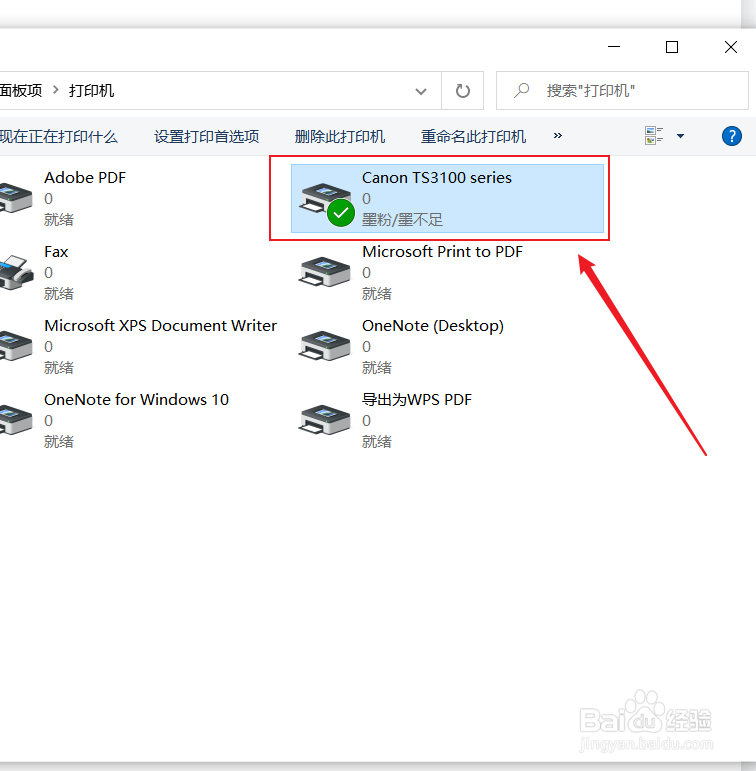Select the Microsoft Print to PDF printer icon
Viewport: 756px width, 771px height.
tap(325, 271)
